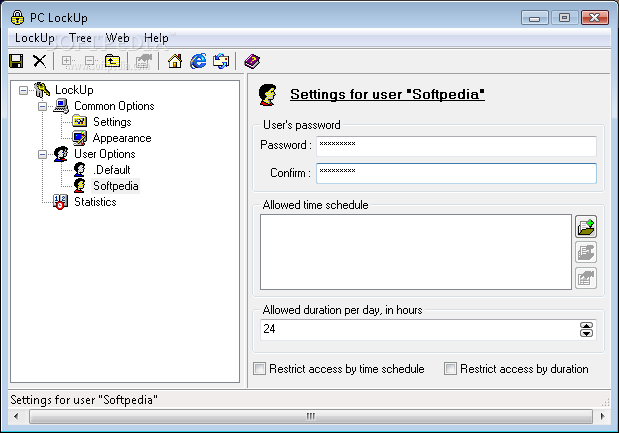The image size is (619, 433).
Task: Click the PC LockUp padlock title icon
Action: (17, 17)
